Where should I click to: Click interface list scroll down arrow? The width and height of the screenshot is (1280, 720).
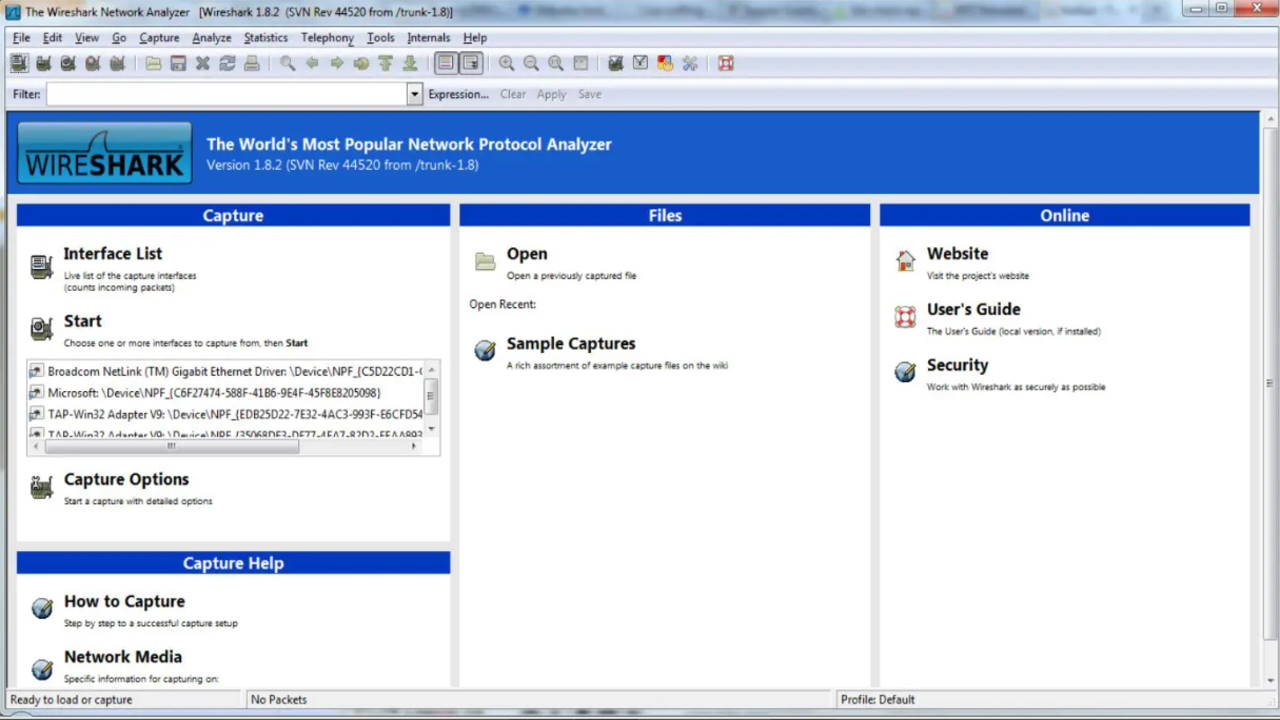click(432, 430)
